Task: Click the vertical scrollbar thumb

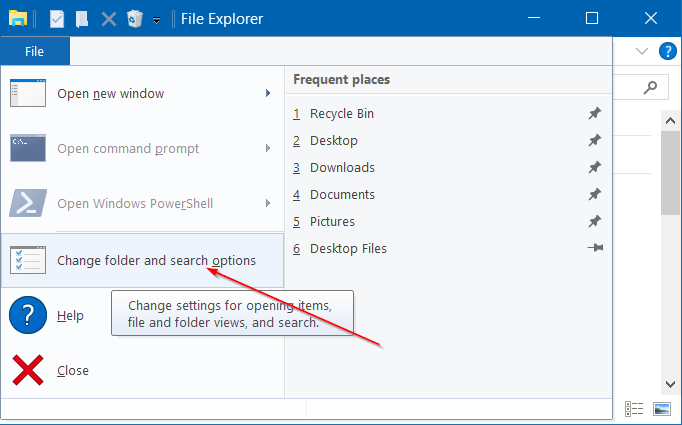Action: point(670,173)
